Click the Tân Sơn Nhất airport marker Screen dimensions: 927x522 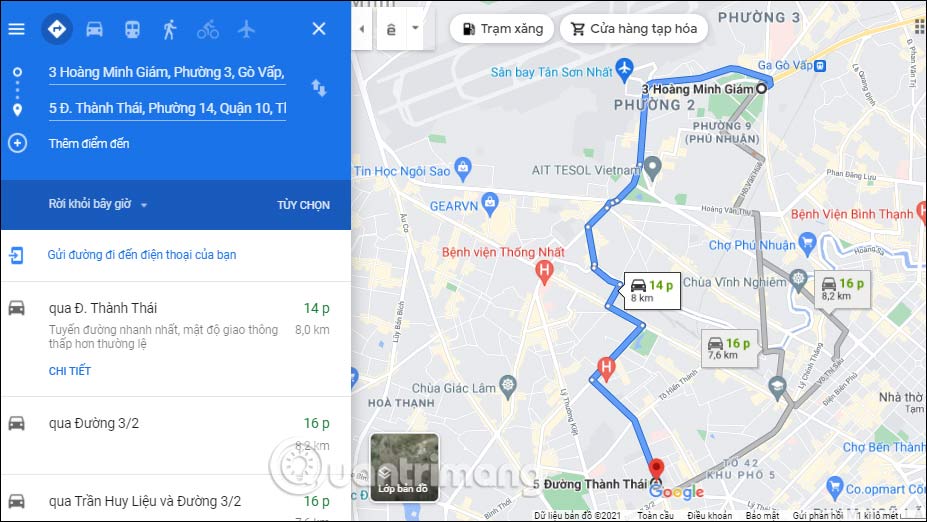pos(624,70)
